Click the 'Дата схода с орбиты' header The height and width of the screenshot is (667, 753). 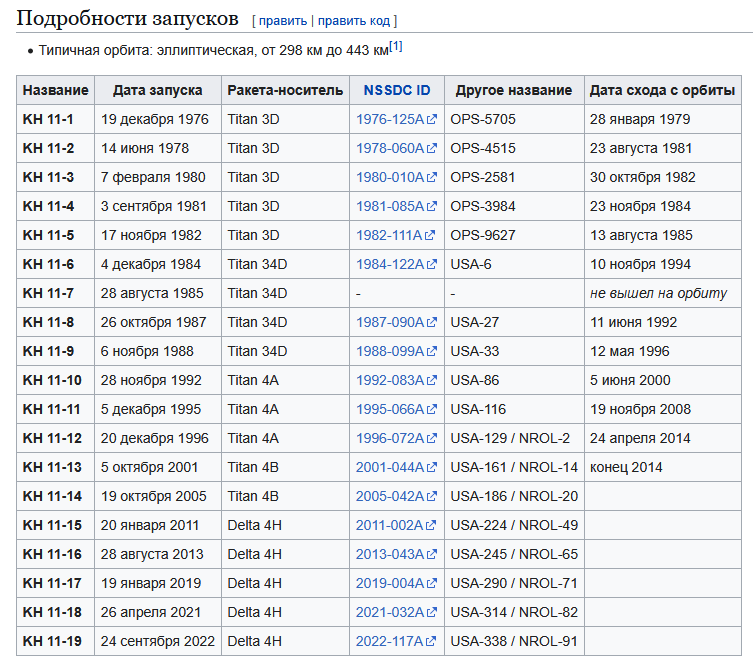click(x=663, y=90)
